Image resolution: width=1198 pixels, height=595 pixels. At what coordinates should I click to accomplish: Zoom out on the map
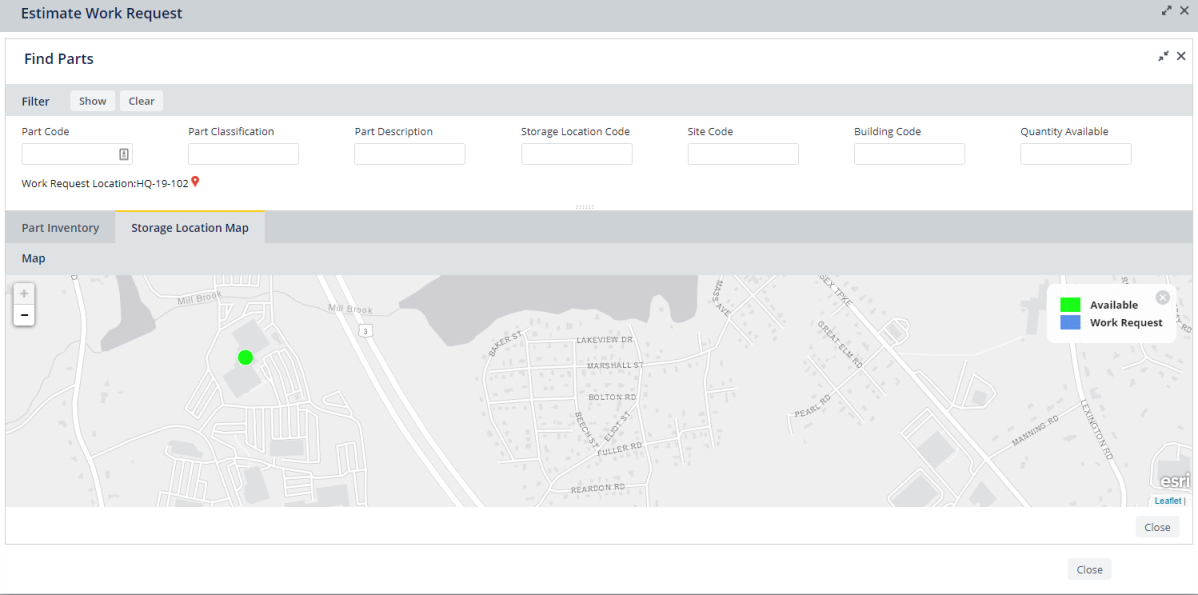click(x=24, y=315)
